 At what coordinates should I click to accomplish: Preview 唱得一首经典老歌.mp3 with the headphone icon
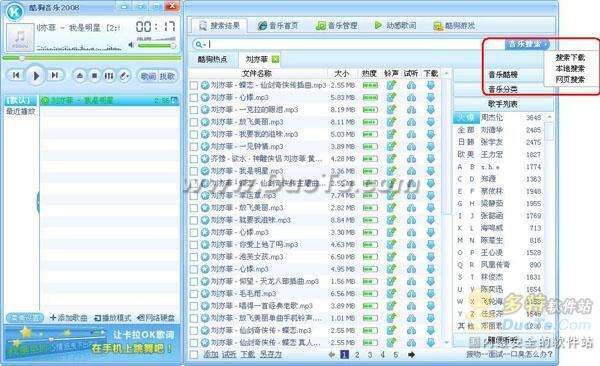(x=411, y=306)
